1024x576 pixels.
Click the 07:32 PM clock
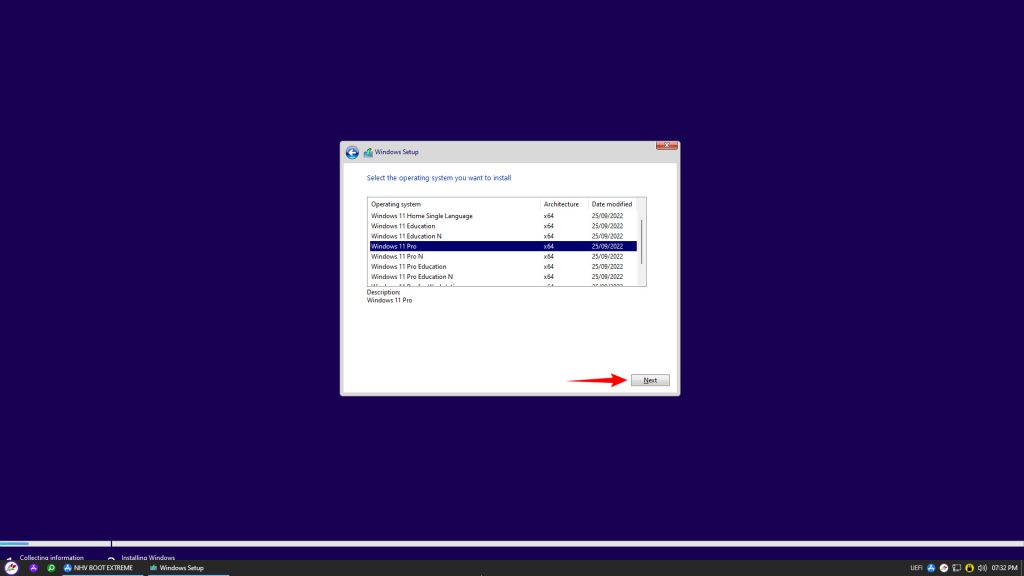point(1004,568)
